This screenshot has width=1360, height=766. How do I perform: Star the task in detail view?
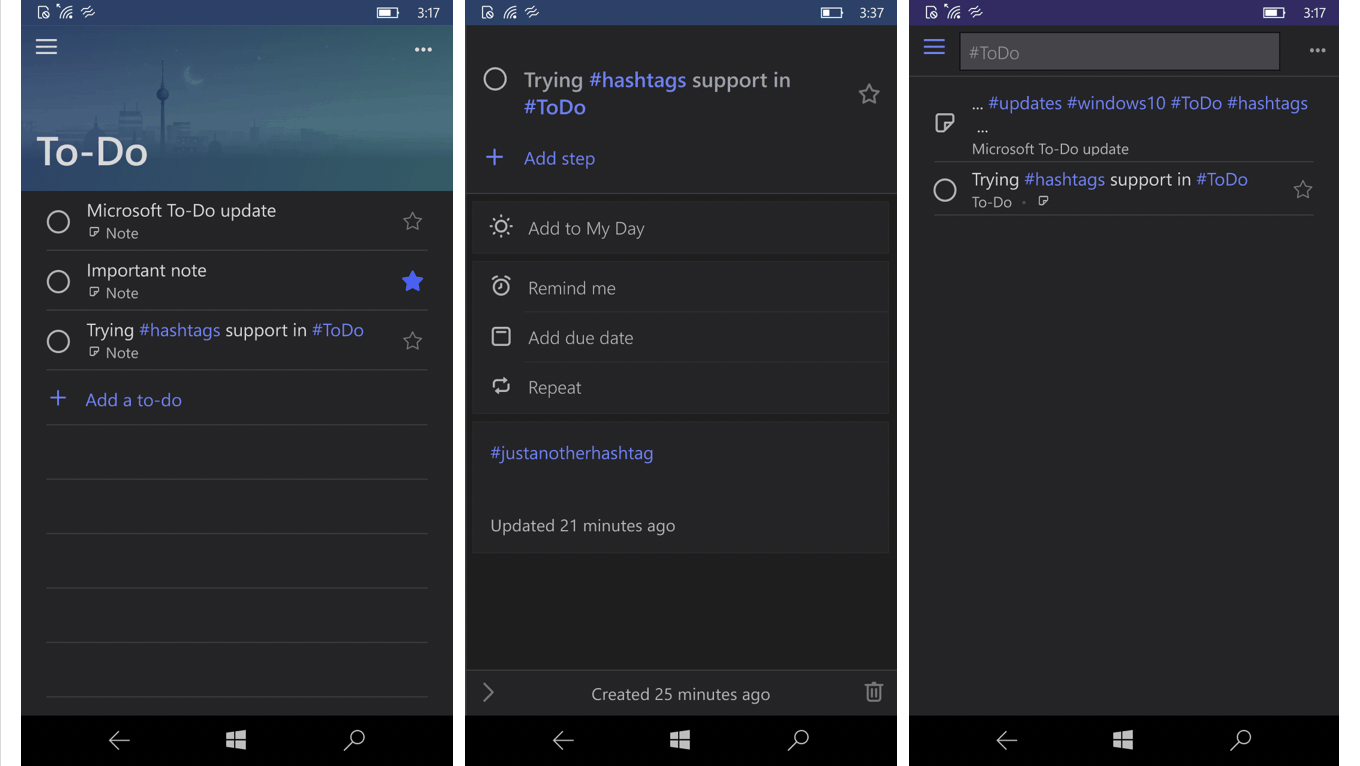869,94
